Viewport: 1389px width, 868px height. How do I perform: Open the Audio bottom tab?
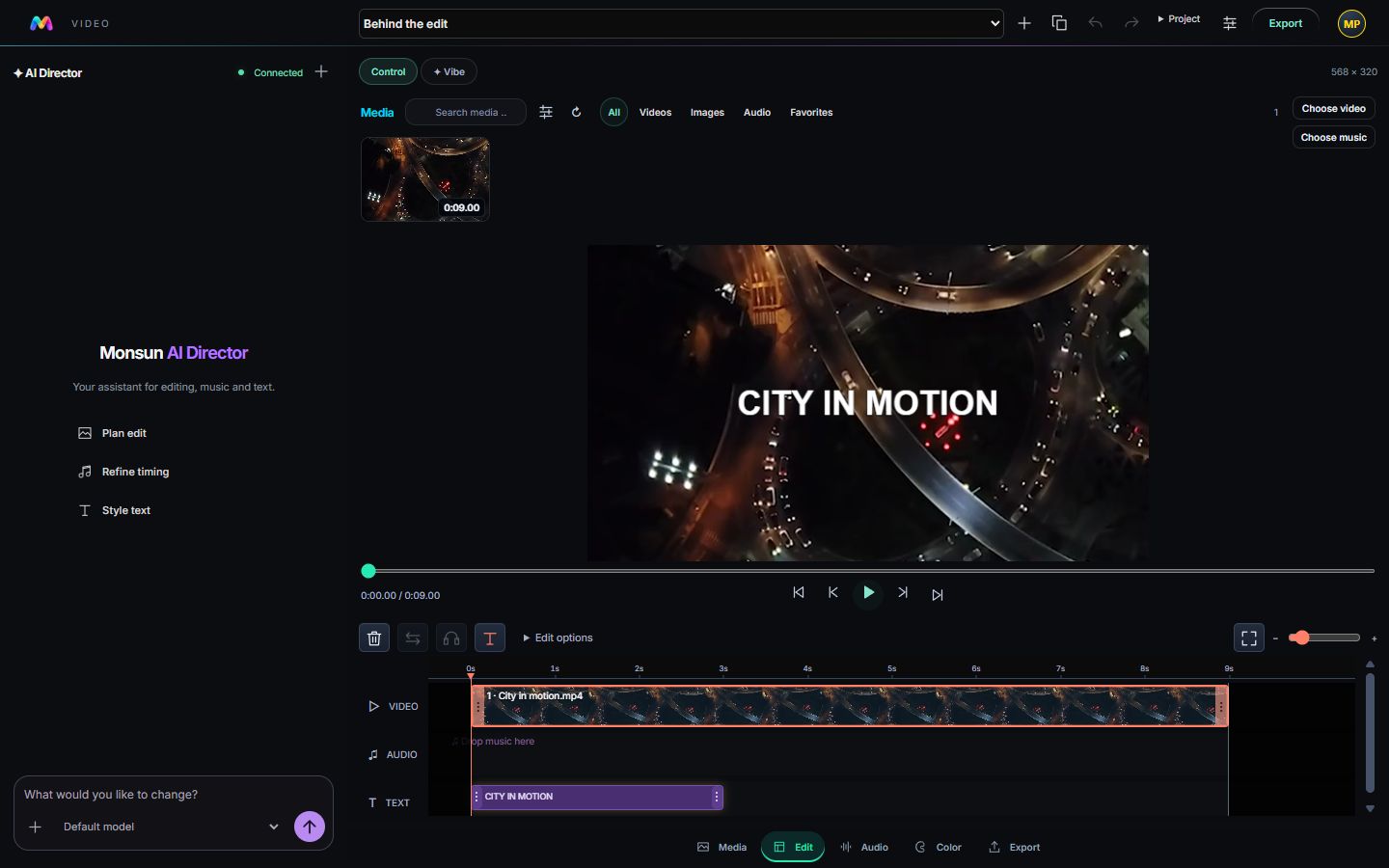(864, 847)
